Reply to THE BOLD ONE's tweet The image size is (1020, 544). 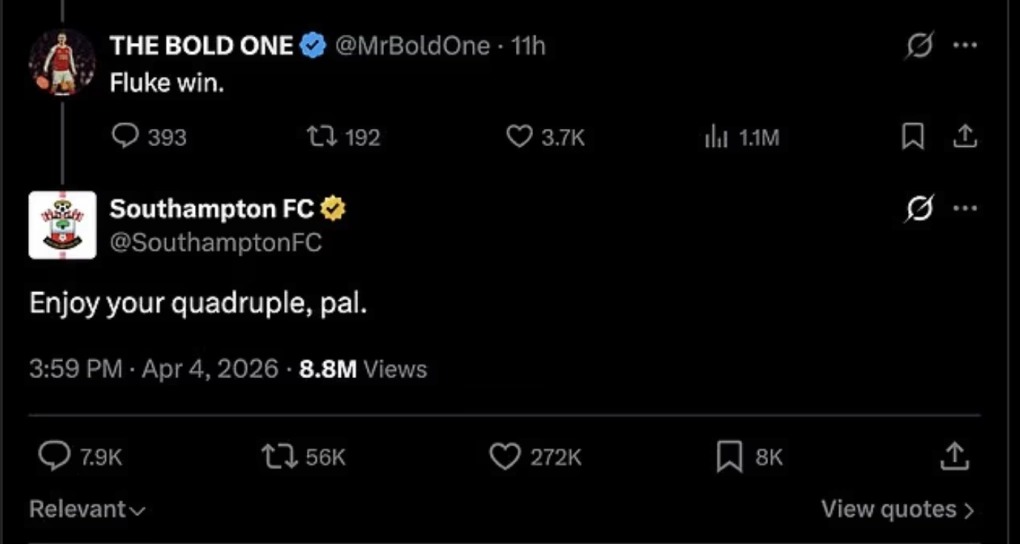(125, 137)
